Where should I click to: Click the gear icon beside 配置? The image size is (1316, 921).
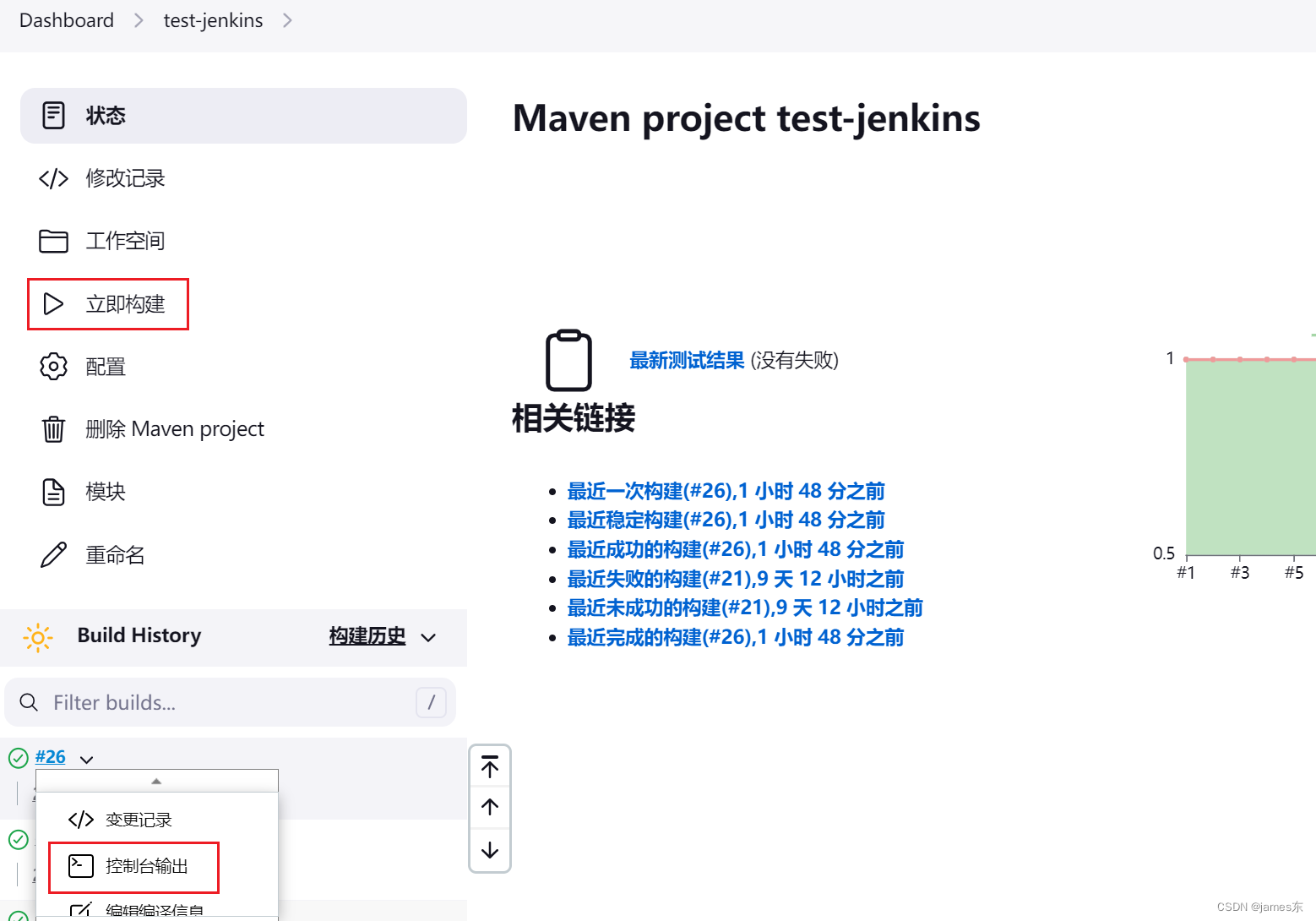53,367
